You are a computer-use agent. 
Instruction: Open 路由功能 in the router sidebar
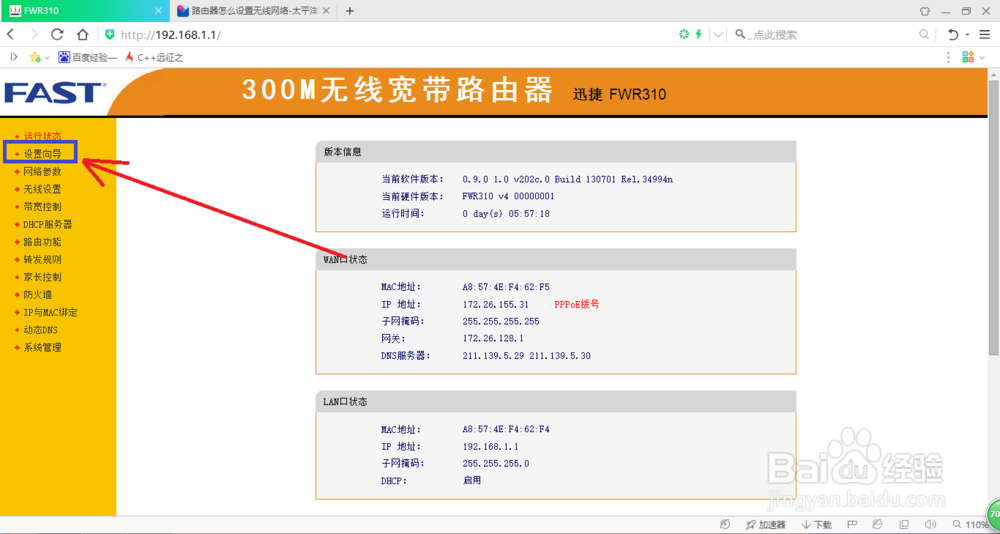(x=42, y=242)
